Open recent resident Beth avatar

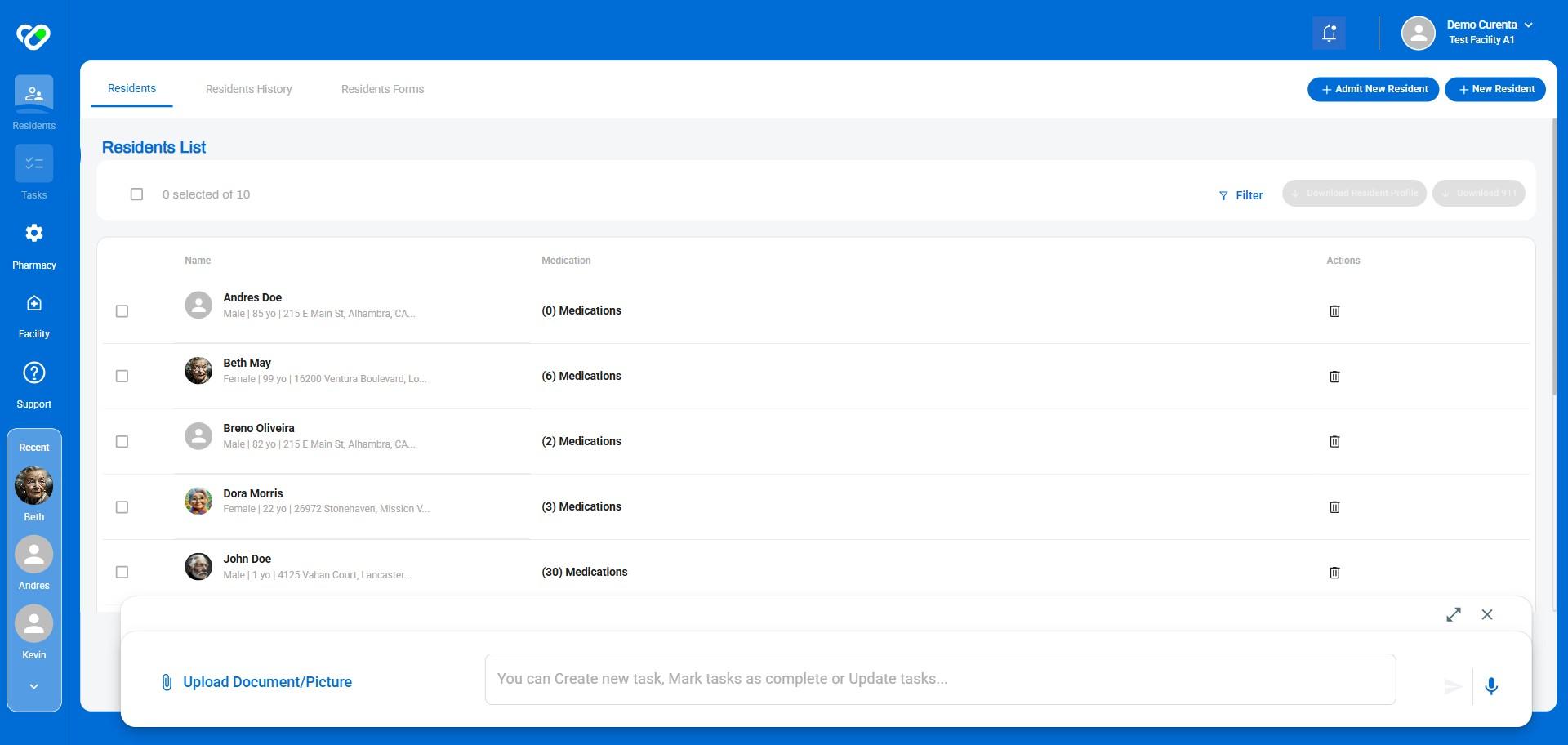[34, 486]
